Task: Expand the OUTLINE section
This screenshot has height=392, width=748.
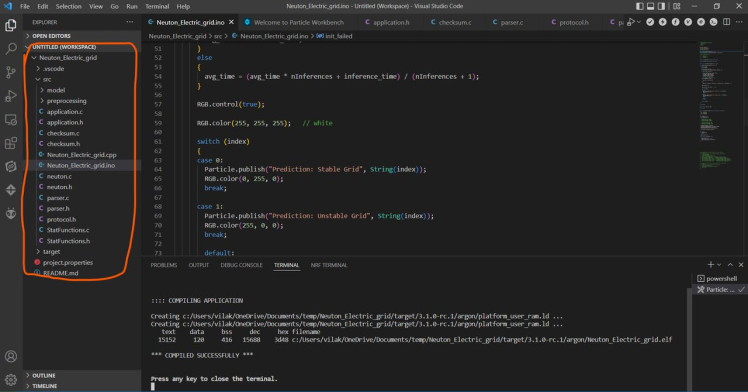Action: 43,375
